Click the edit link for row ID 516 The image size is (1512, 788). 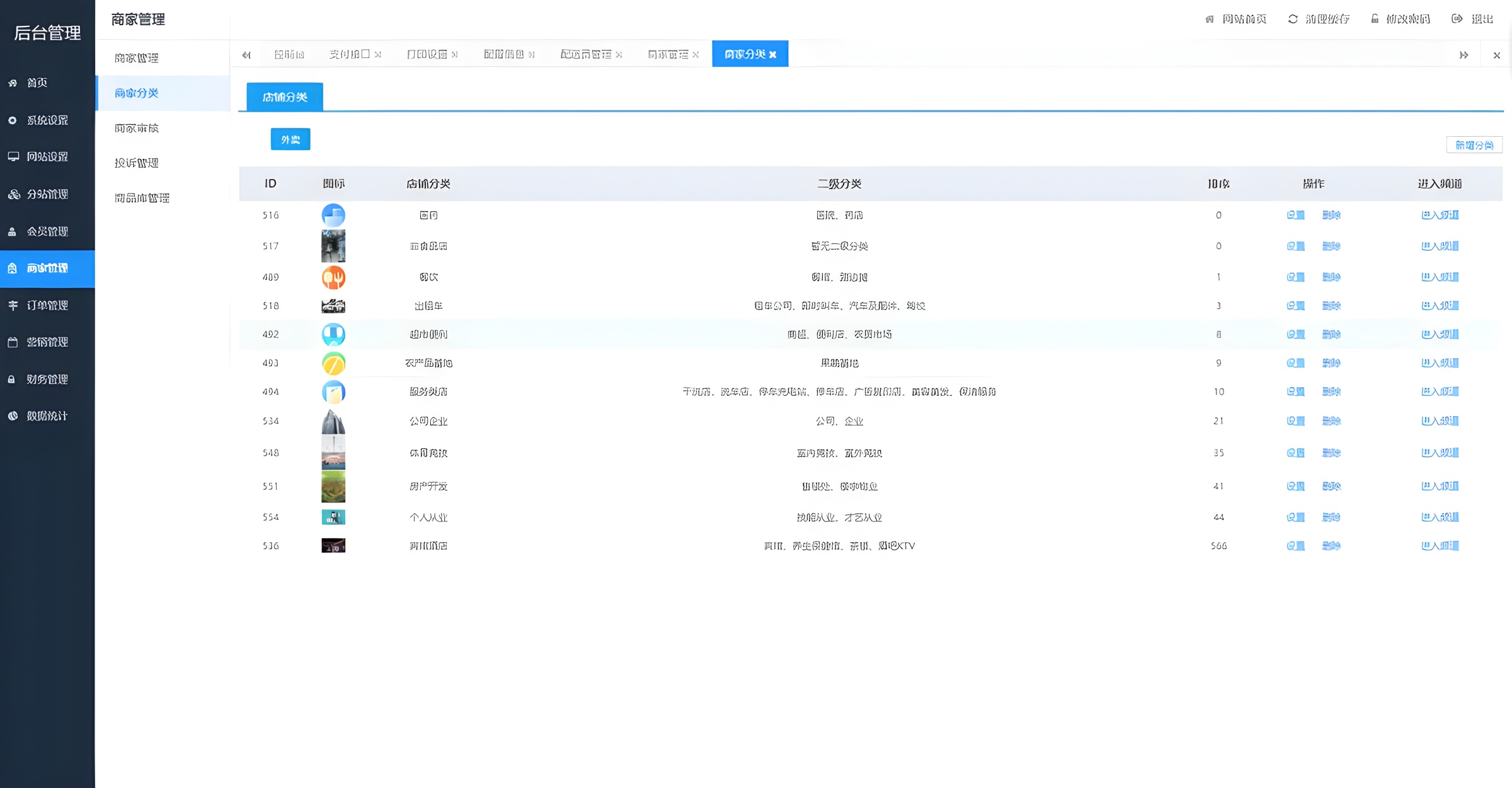pos(1295,215)
